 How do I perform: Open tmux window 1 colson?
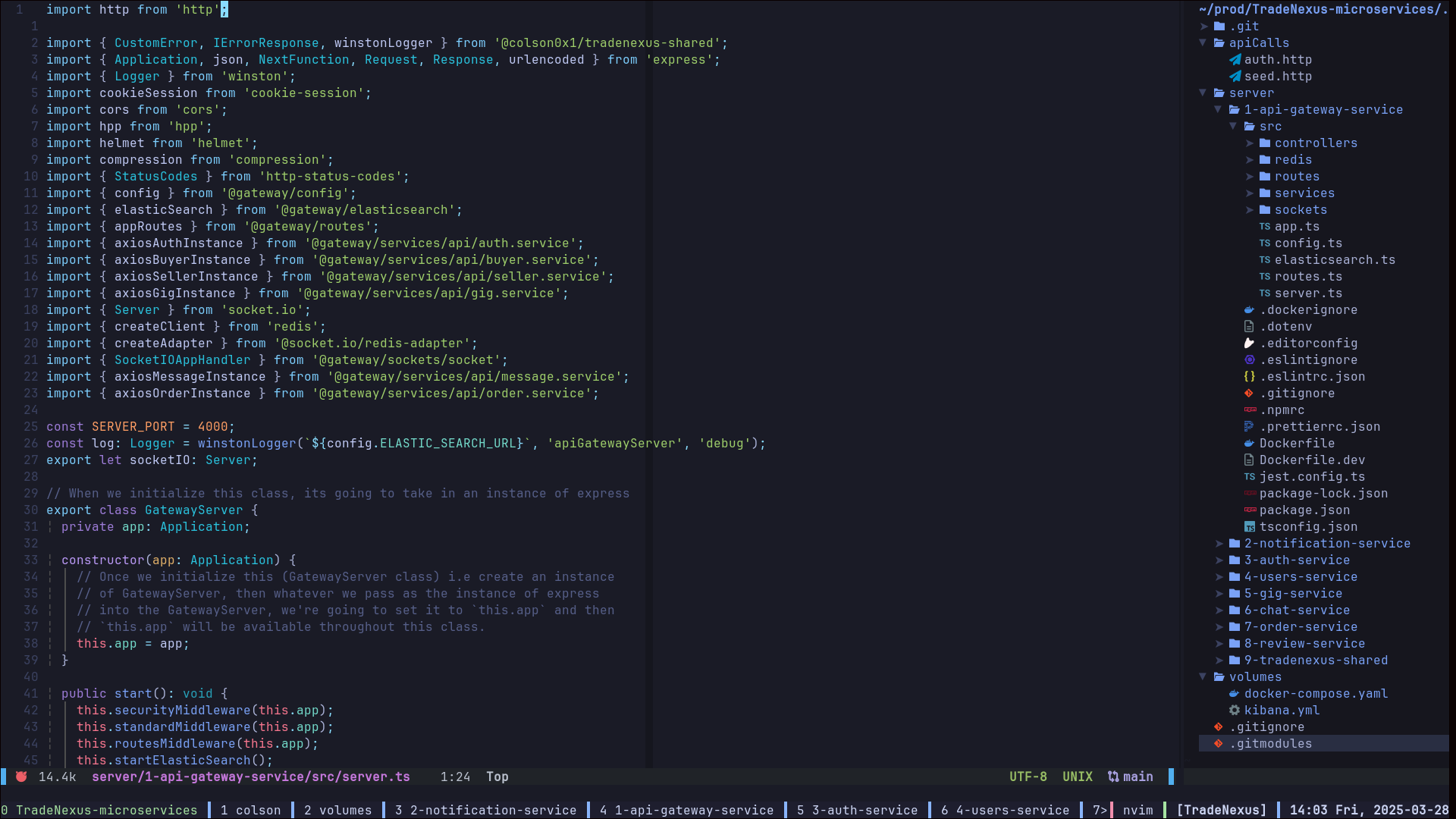[x=250, y=810]
